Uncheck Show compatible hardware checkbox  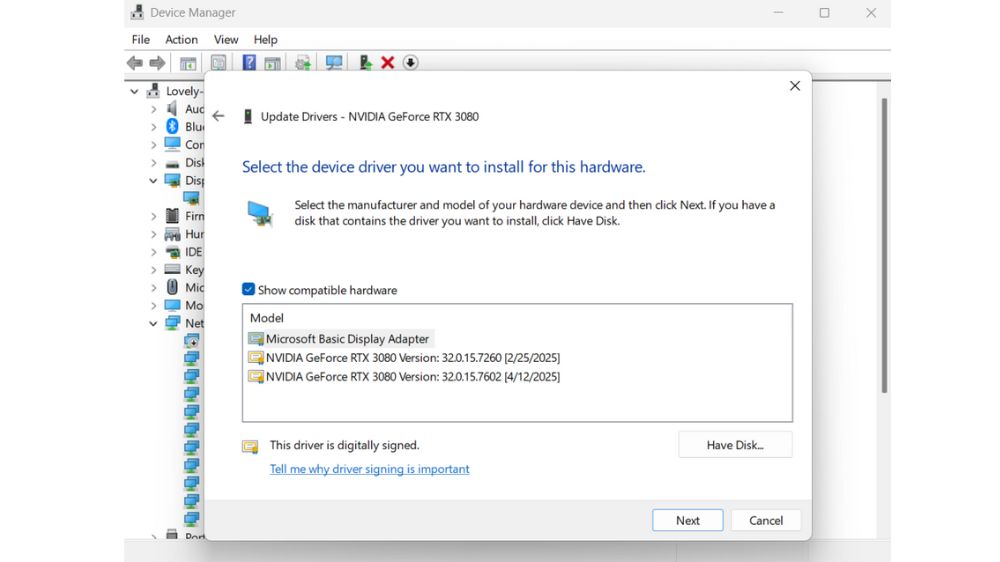click(248, 290)
